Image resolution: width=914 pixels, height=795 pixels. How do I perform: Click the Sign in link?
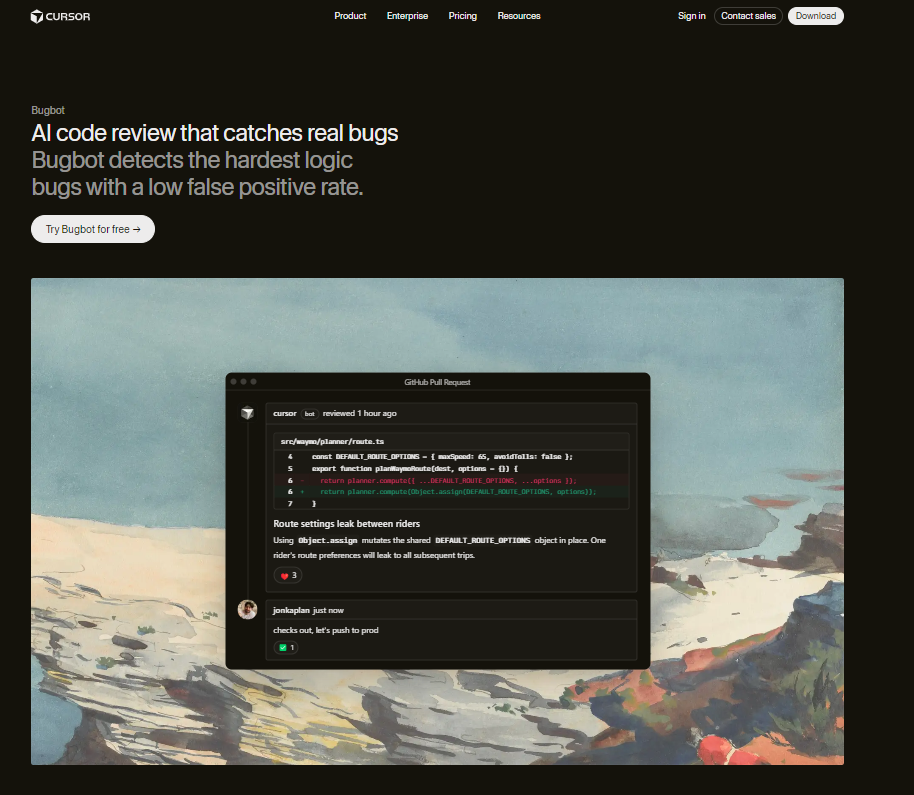point(691,16)
